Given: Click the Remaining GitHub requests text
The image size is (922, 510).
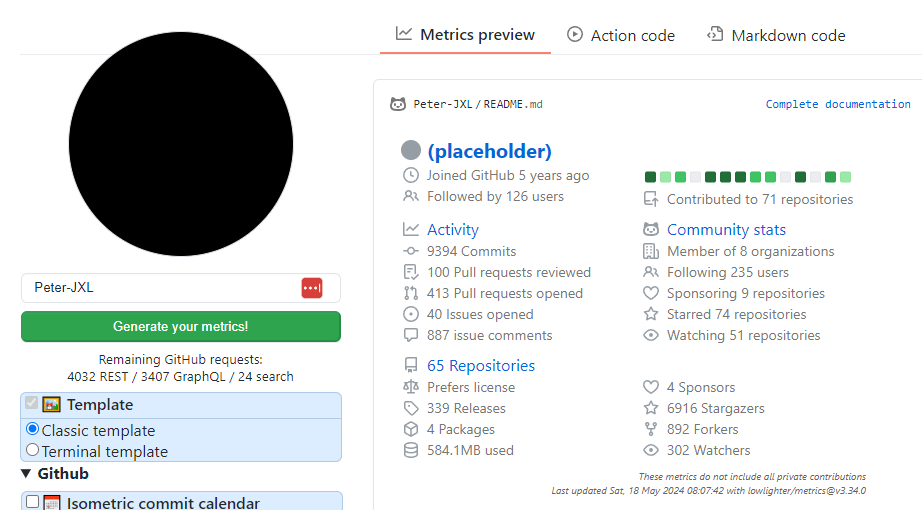Looking at the screenshot, I should pyautogui.click(x=181, y=359).
